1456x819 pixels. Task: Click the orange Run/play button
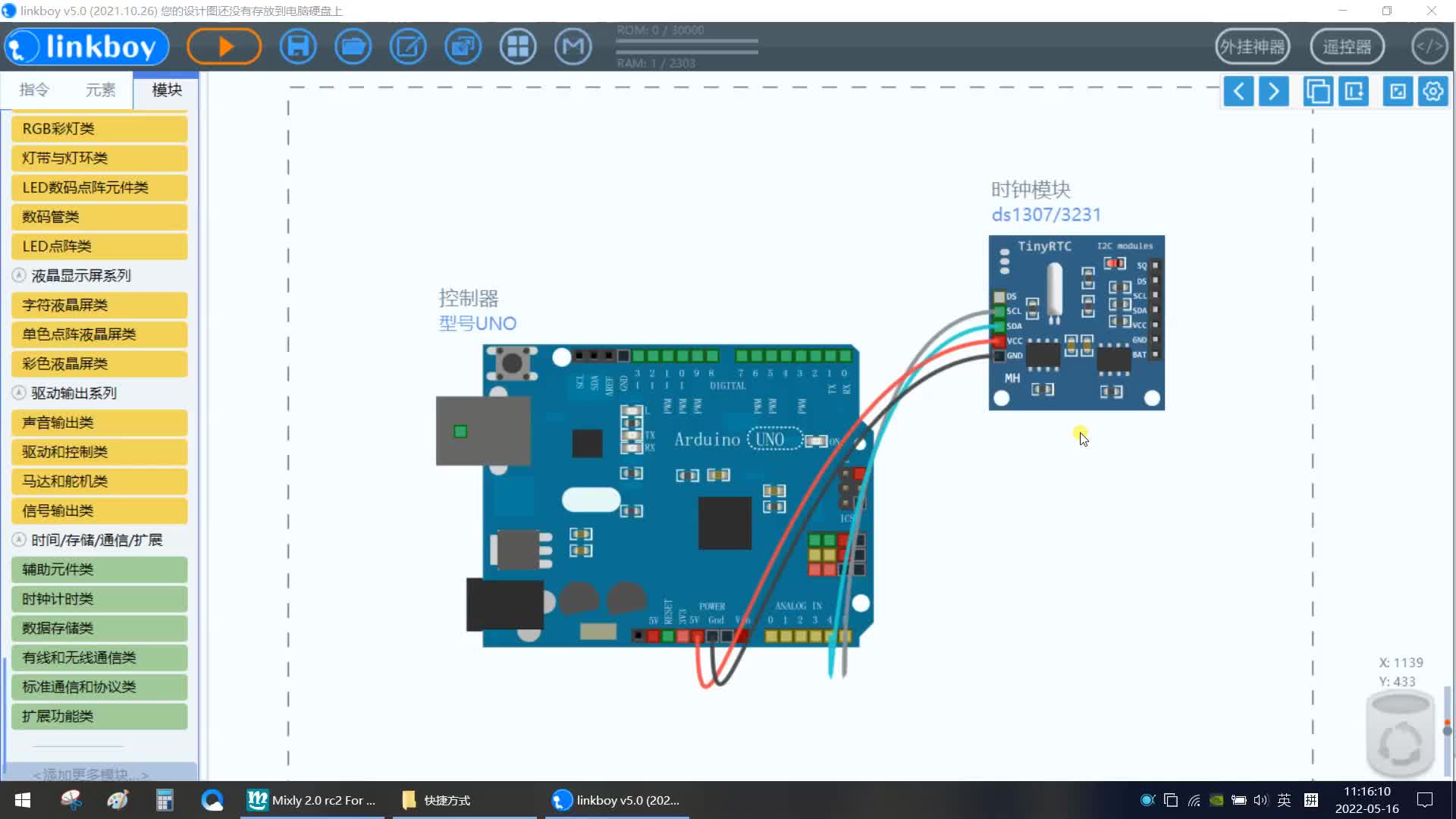[x=224, y=47]
